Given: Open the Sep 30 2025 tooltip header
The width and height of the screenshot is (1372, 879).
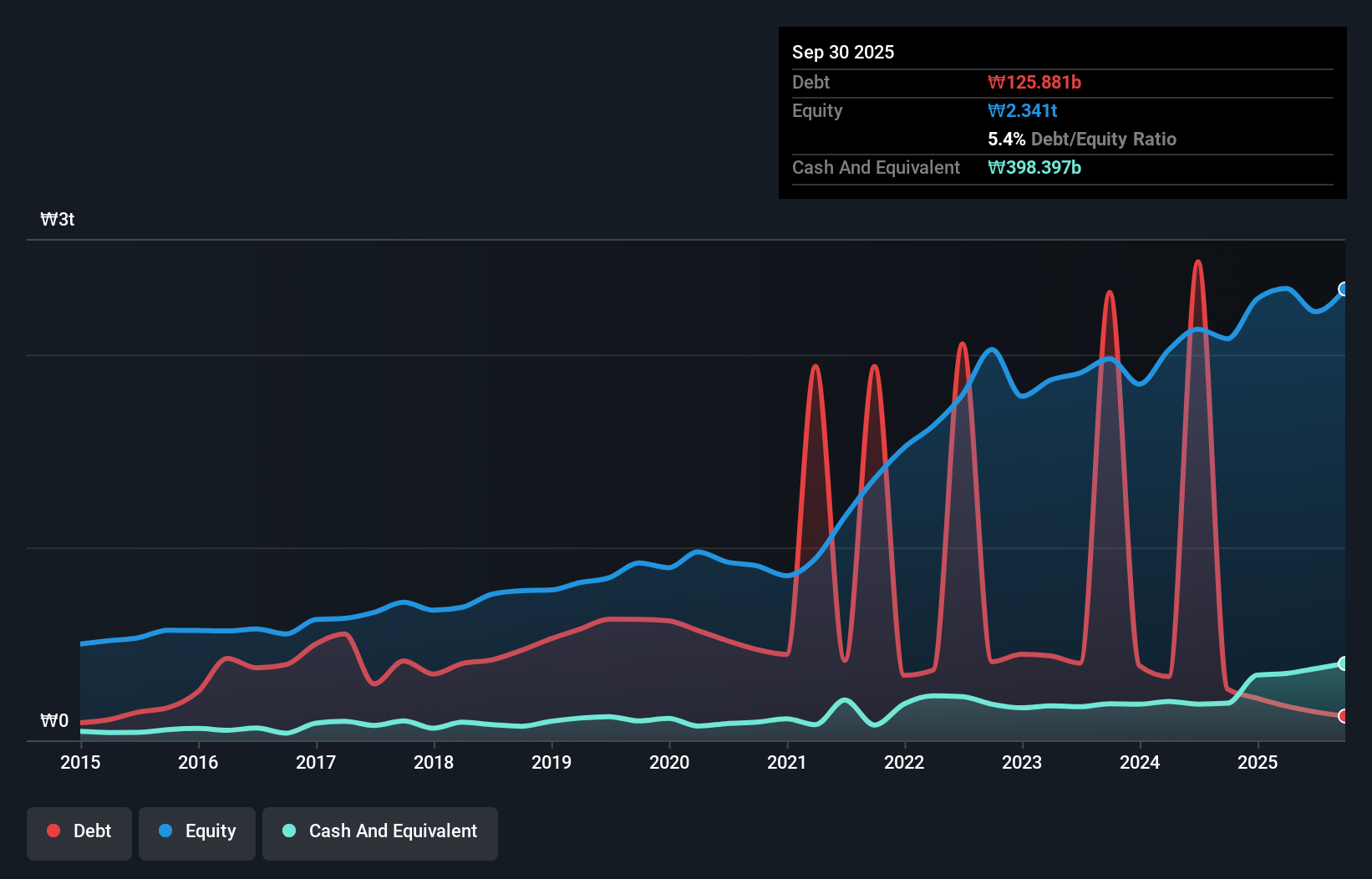Looking at the screenshot, I should coord(843,52).
